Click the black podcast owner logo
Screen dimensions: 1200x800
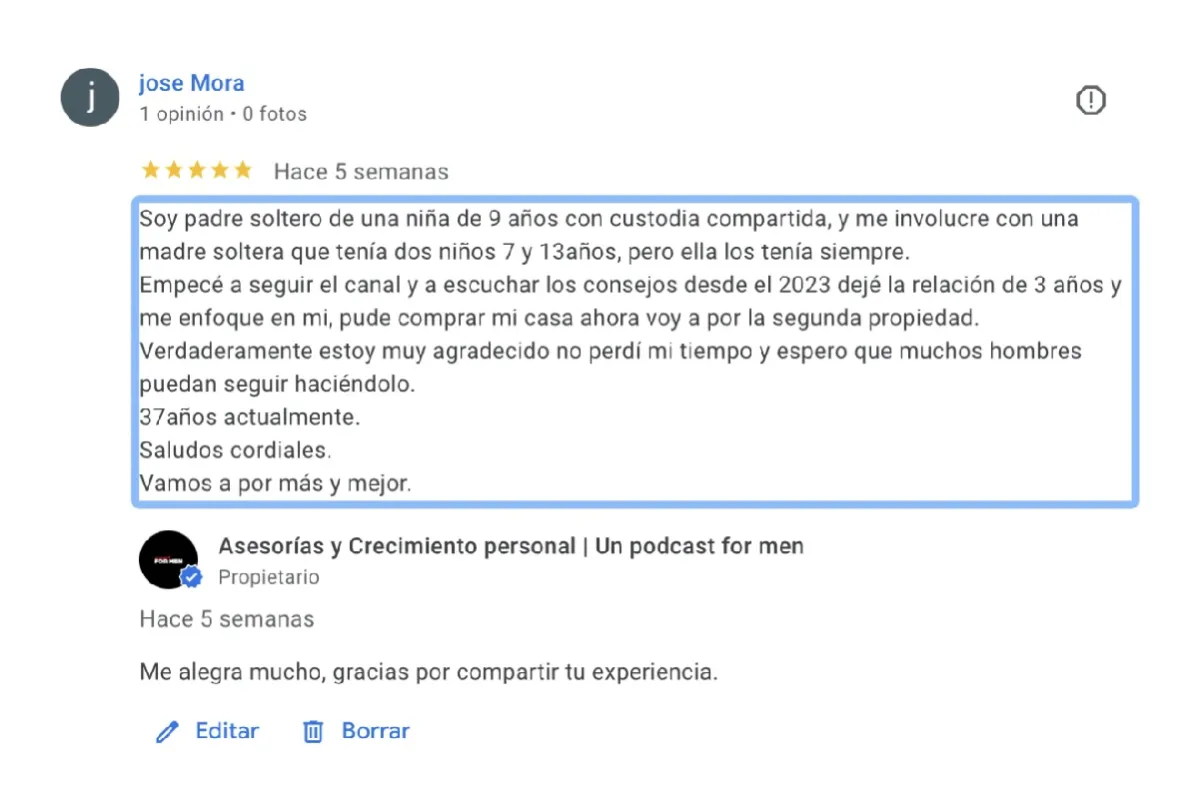[168, 559]
